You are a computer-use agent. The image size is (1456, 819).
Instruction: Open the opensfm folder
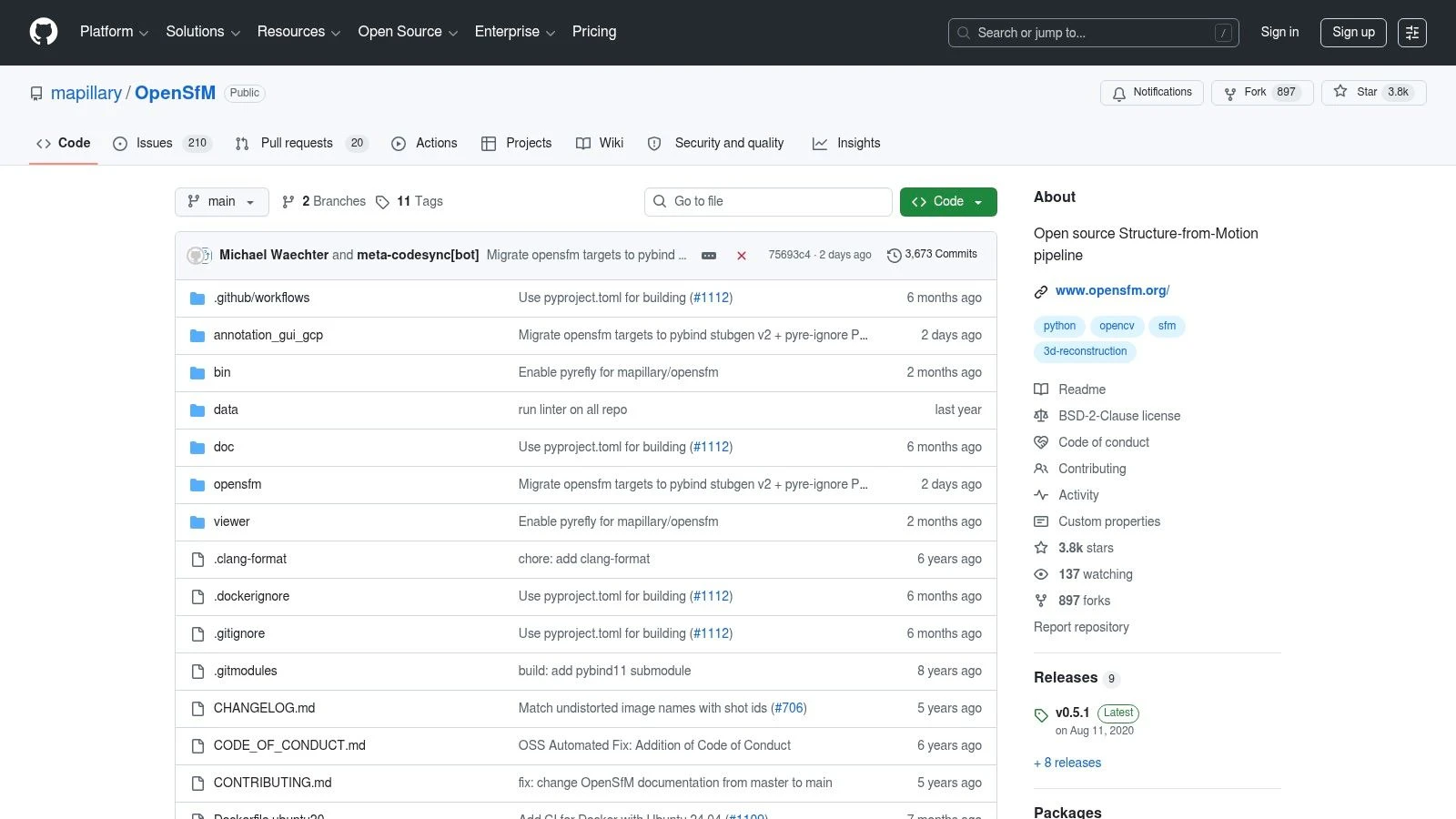tap(238, 484)
